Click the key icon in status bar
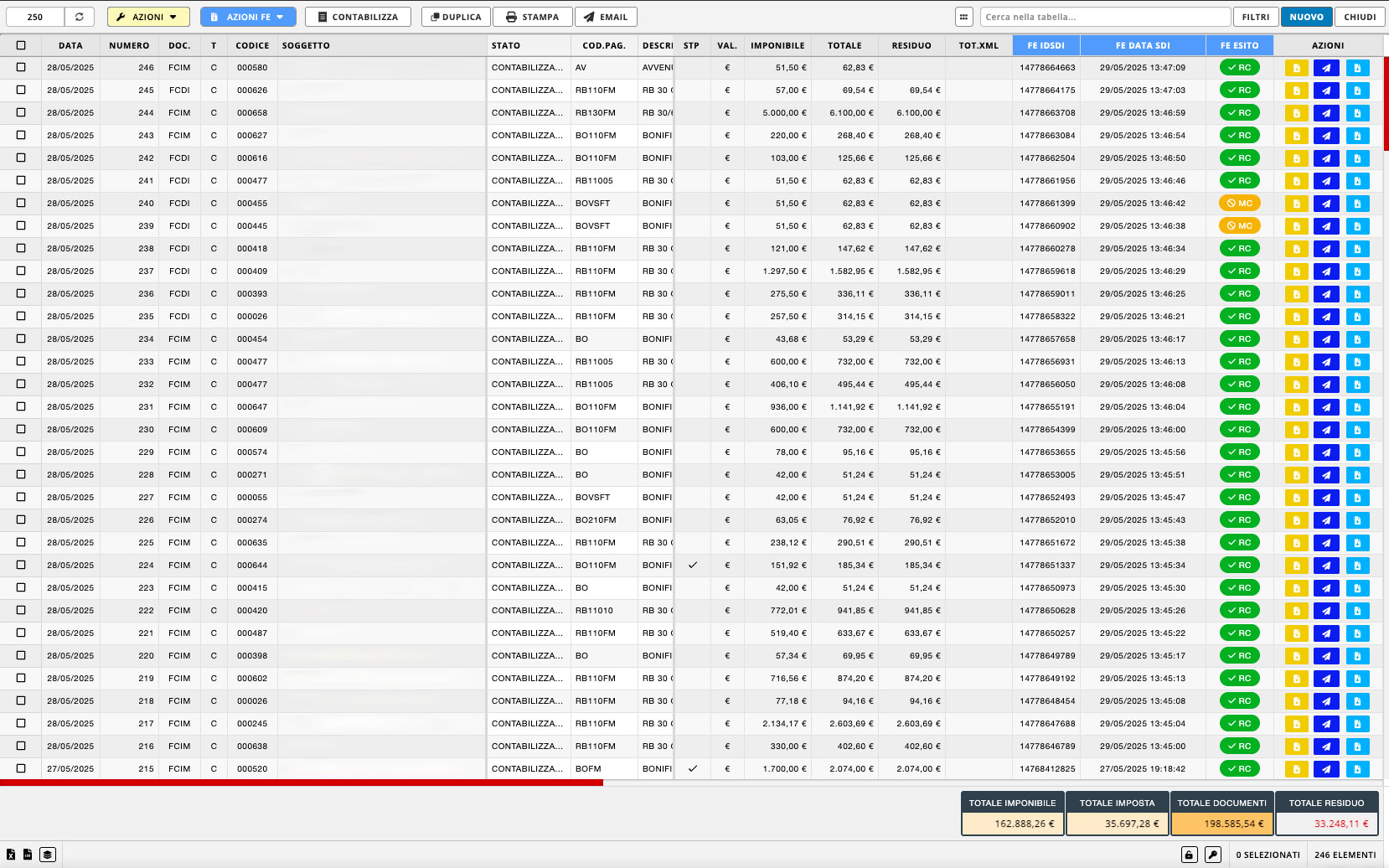Image resolution: width=1389 pixels, height=868 pixels. click(x=1212, y=855)
